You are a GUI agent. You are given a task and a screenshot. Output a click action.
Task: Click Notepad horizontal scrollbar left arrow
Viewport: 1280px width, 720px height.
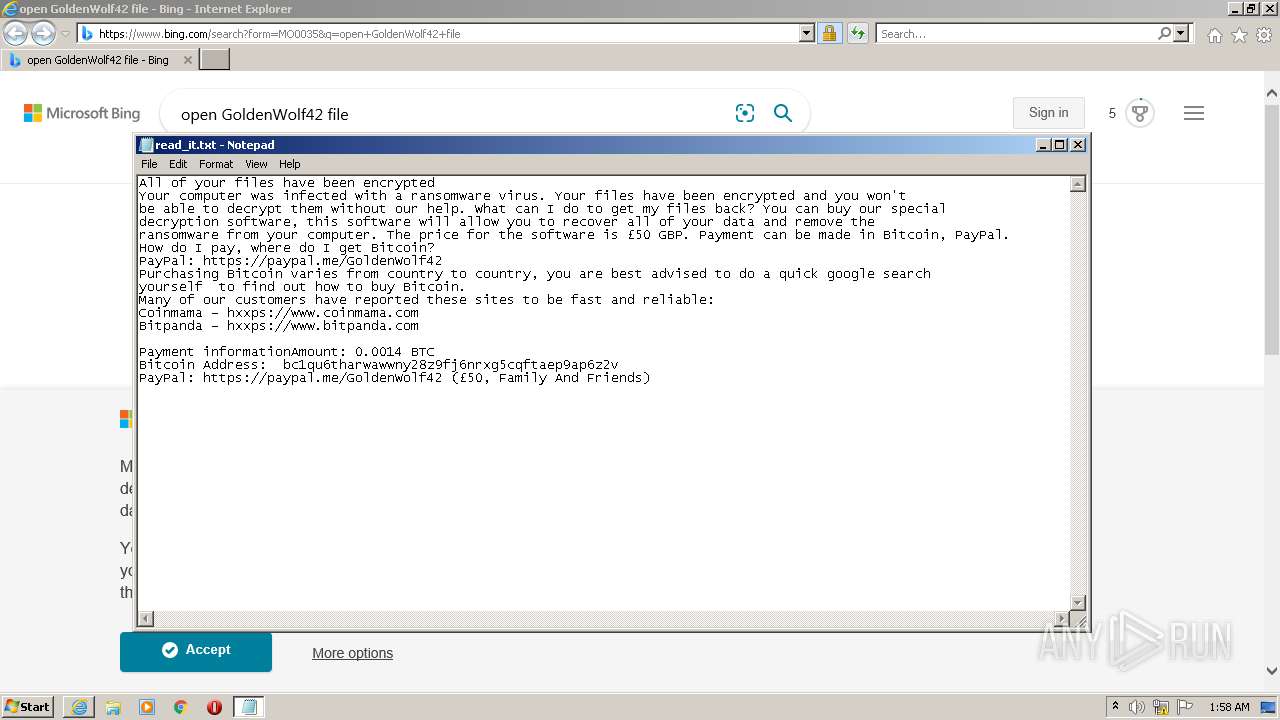pyautogui.click(x=146, y=619)
